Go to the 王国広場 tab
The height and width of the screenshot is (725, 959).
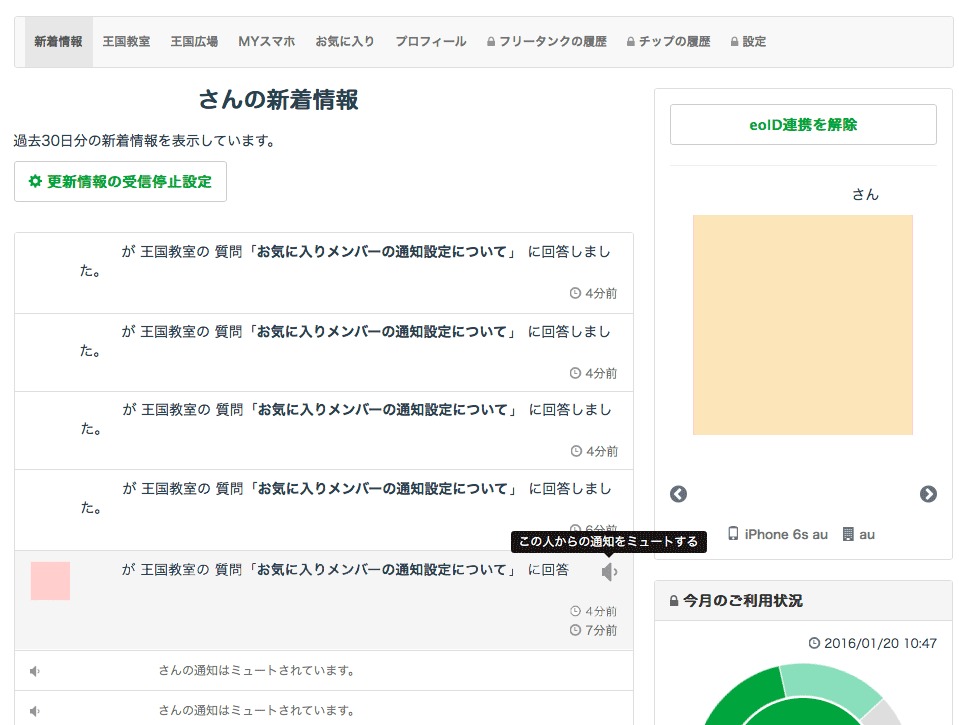click(194, 42)
